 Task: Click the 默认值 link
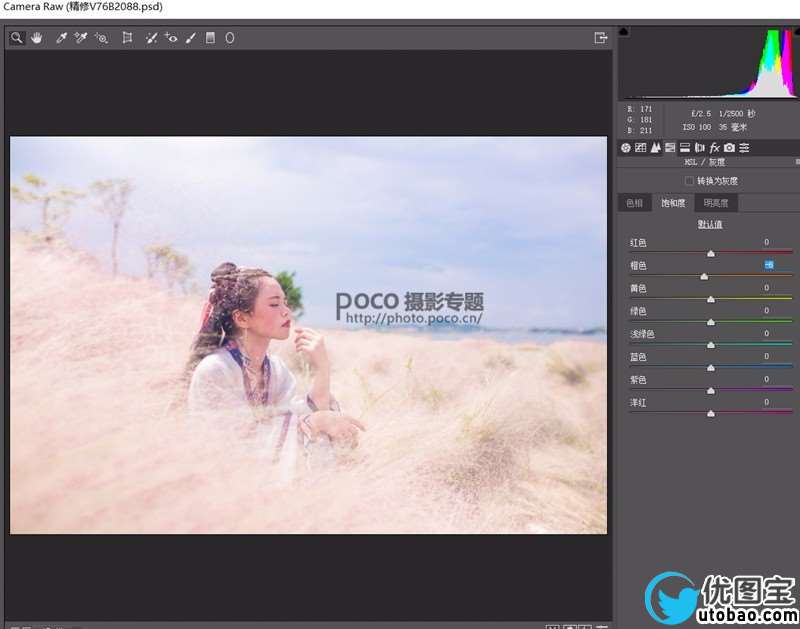coord(710,224)
